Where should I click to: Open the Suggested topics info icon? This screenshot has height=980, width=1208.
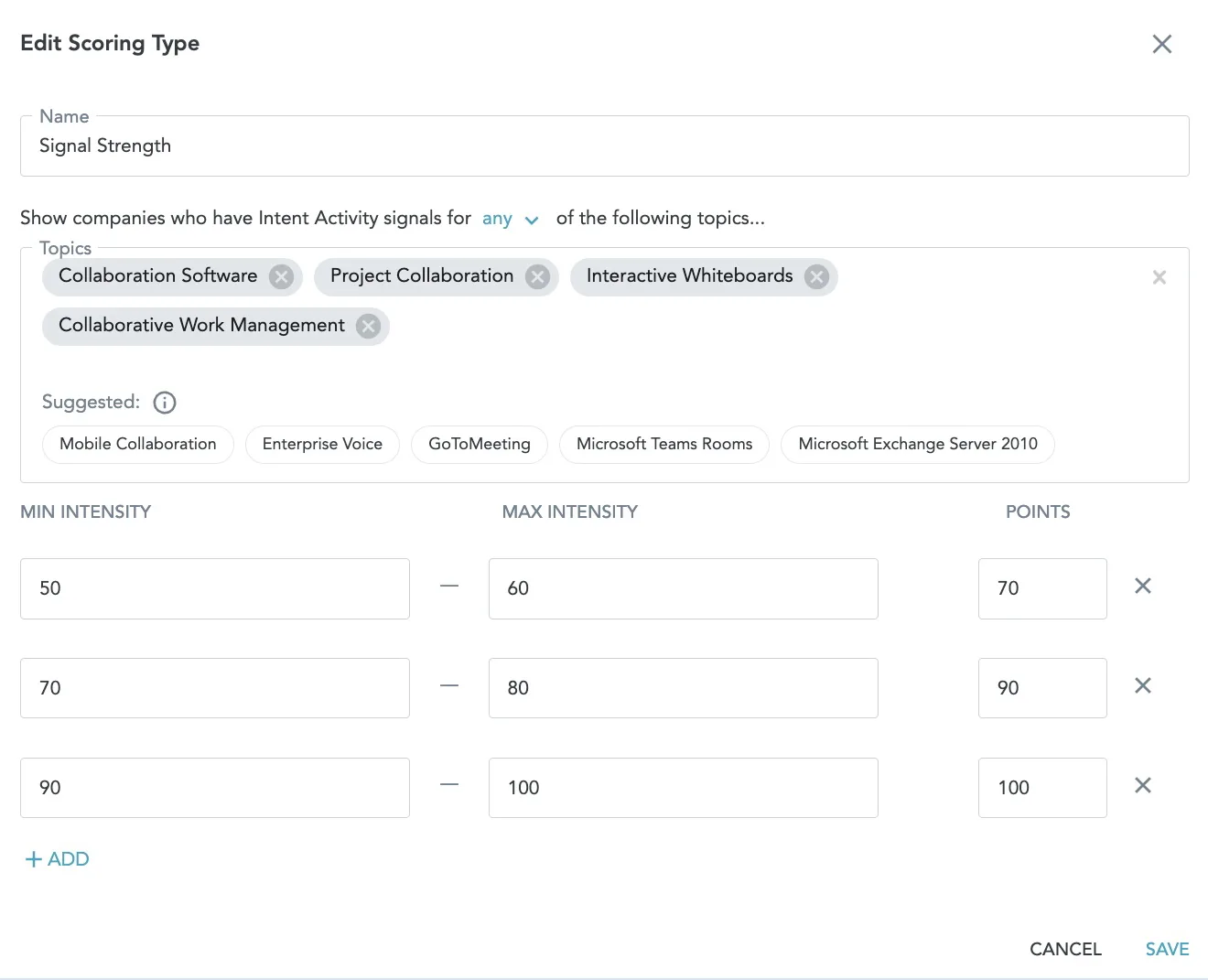click(165, 403)
